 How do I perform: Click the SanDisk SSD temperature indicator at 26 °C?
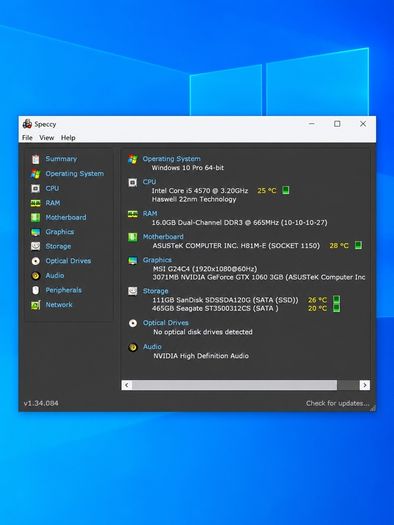(x=336, y=300)
